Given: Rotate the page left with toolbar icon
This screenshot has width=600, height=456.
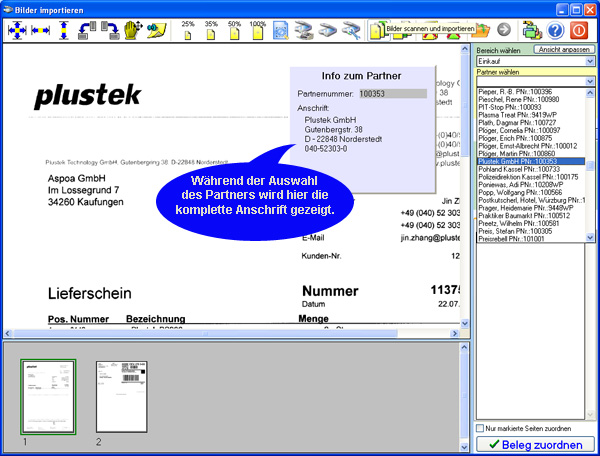Looking at the screenshot, I should (x=88, y=30).
